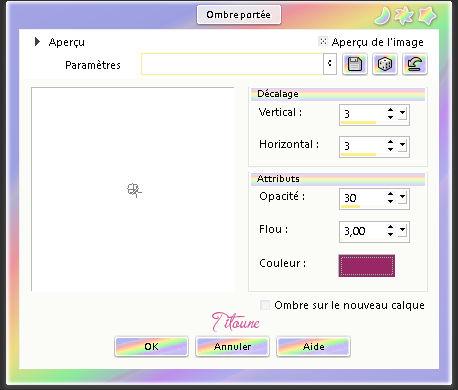
Task: Open help with the Aide button
Action: pyautogui.click(x=313, y=347)
